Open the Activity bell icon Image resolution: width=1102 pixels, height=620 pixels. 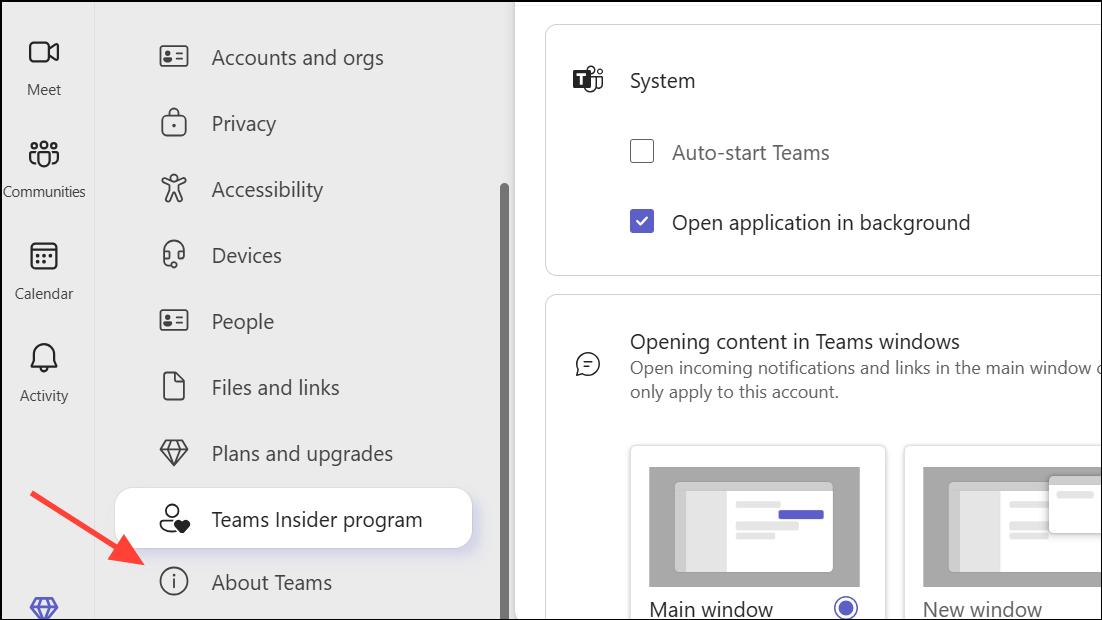(x=44, y=358)
